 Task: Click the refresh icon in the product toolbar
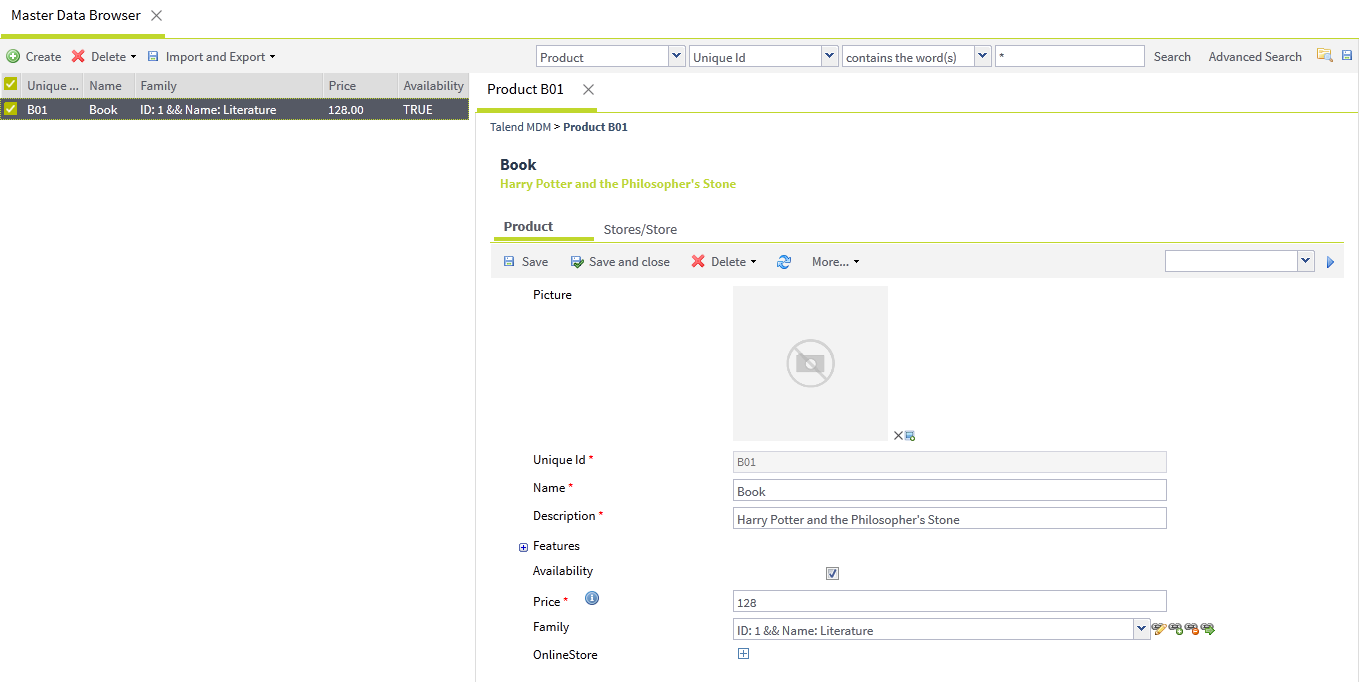pos(784,262)
